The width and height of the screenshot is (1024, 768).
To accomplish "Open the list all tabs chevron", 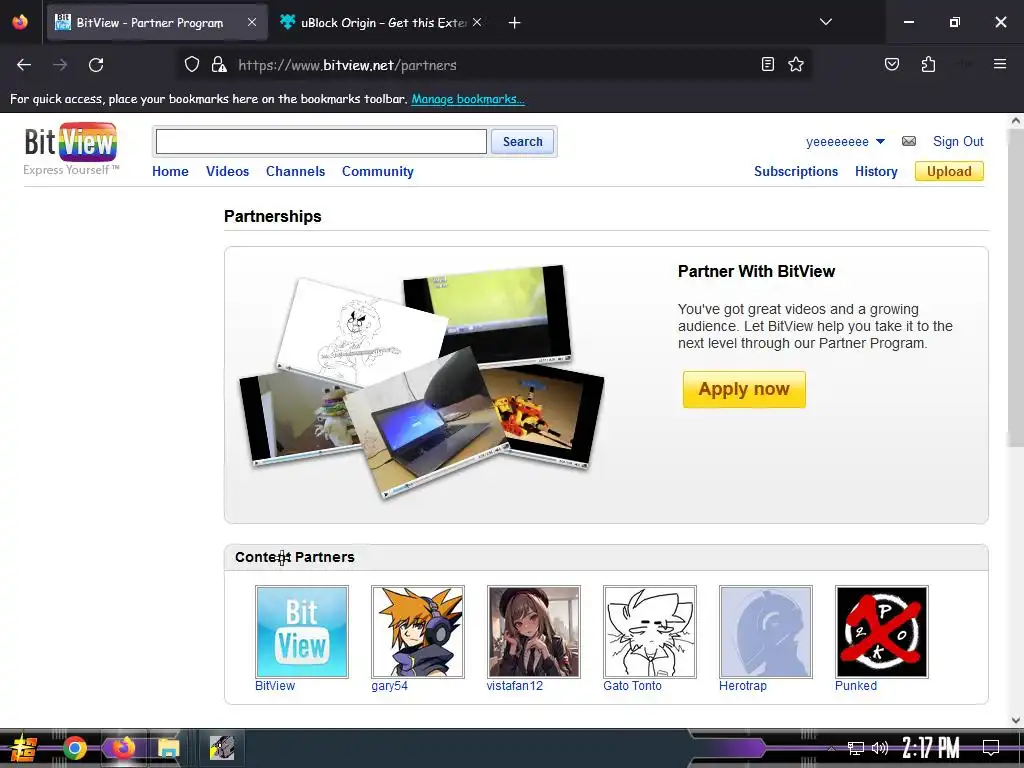I will point(825,22).
